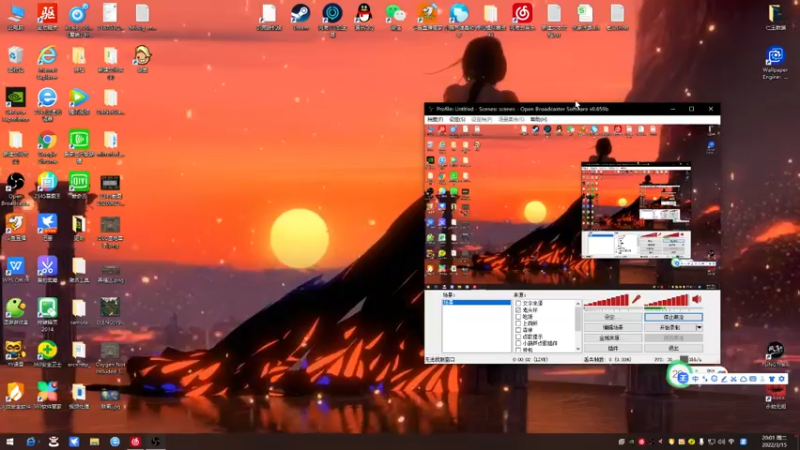Screen dimensions: 800x450
Task: Click the 设定... button in OBS
Action: point(613,317)
